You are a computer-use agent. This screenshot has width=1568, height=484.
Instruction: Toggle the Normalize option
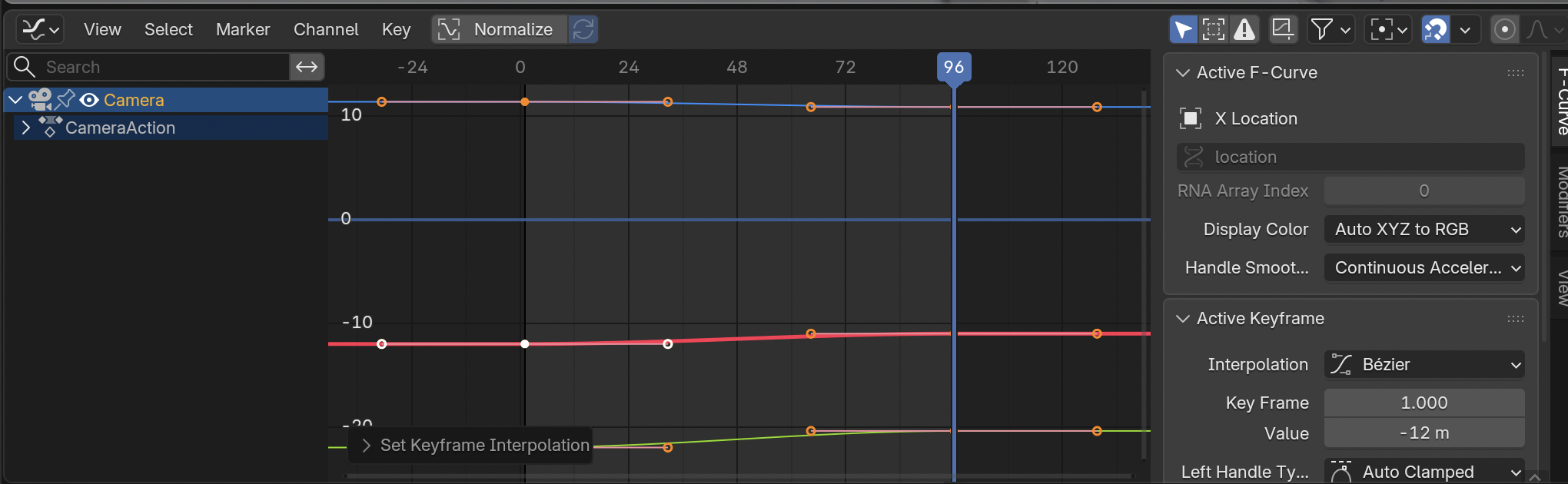pos(500,30)
